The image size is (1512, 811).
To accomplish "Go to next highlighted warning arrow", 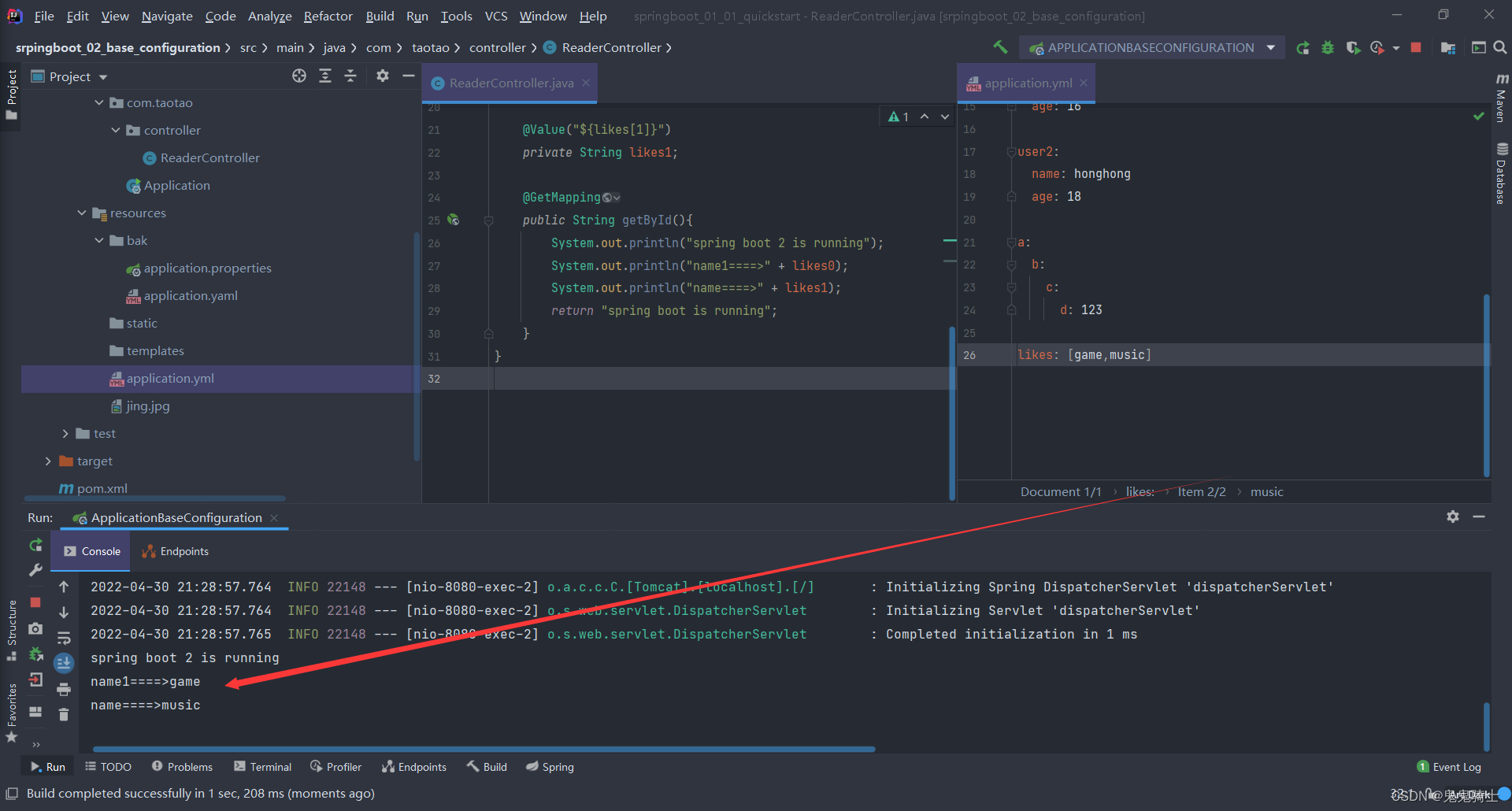I will coord(945,117).
